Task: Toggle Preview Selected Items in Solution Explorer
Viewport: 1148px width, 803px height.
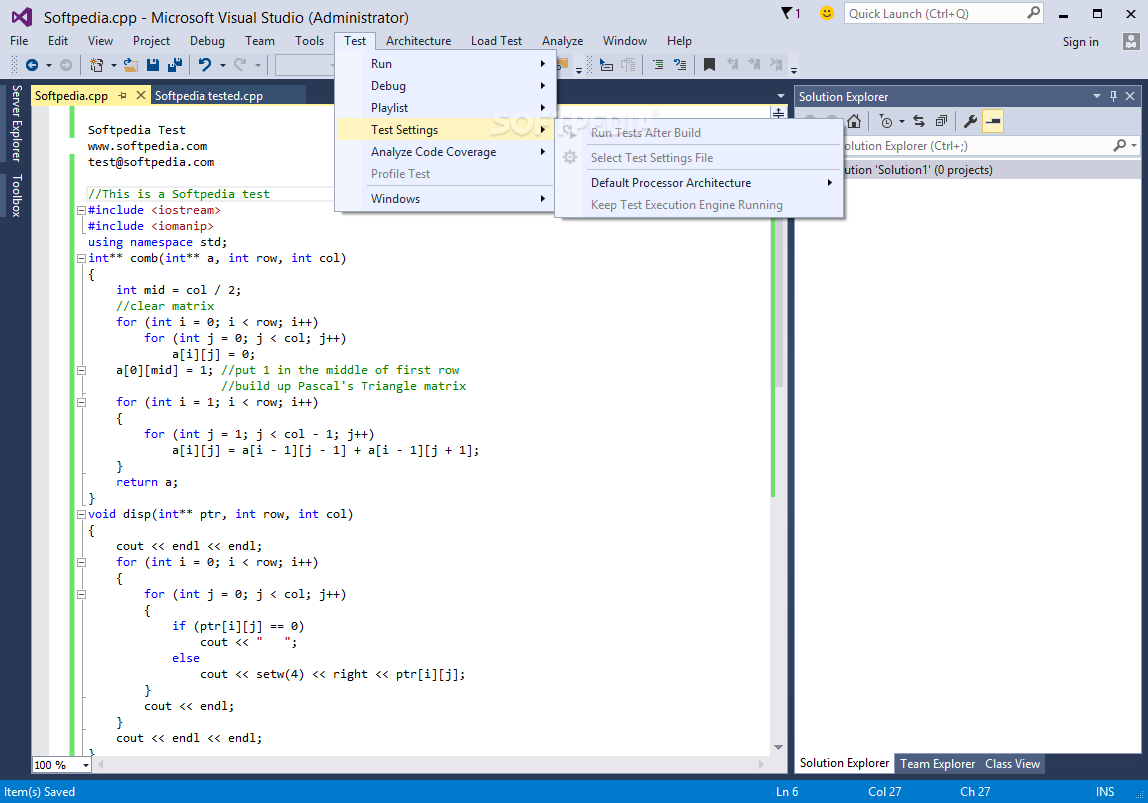Action: (x=994, y=122)
